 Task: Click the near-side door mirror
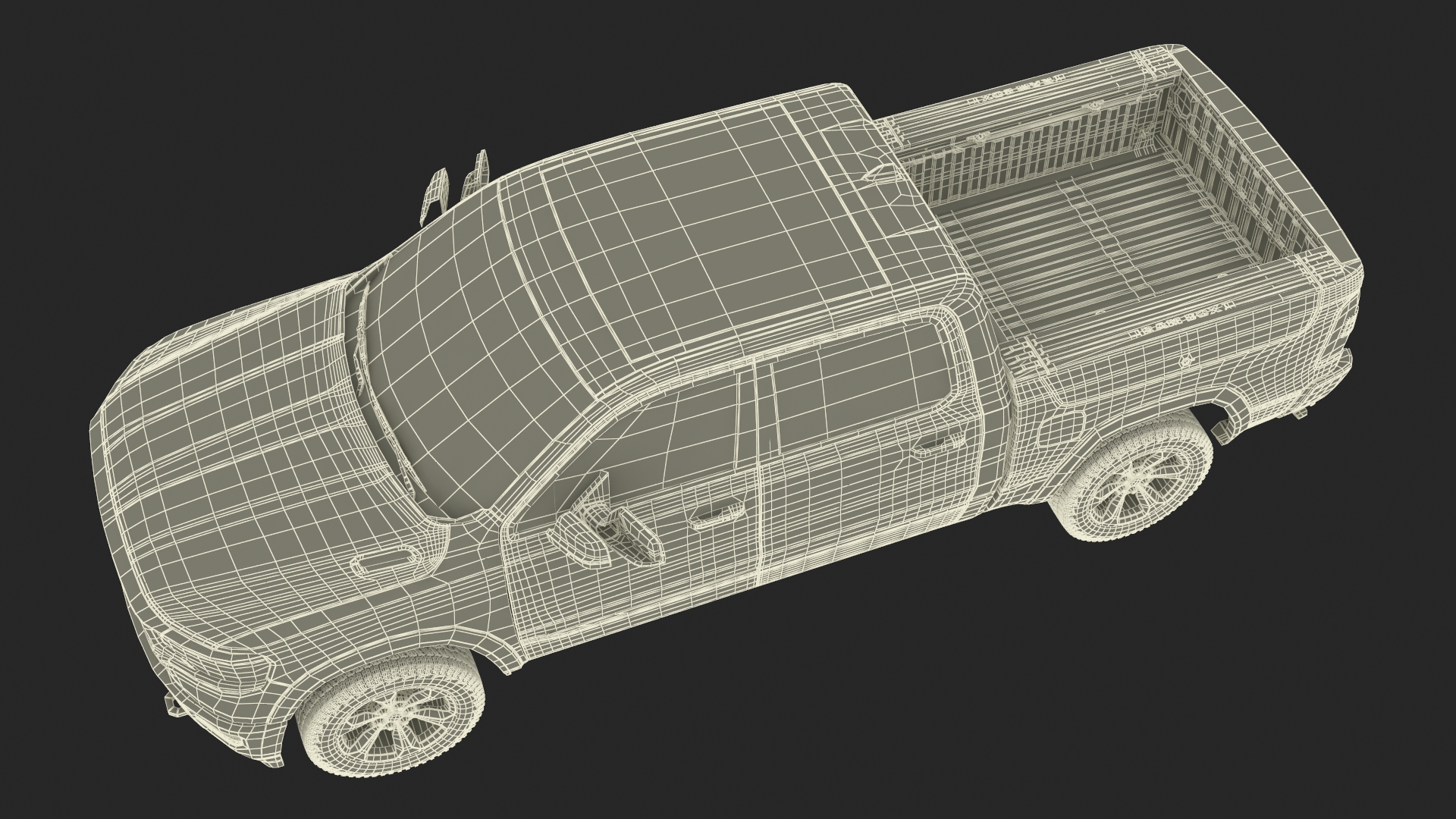pyautogui.click(x=584, y=535)
